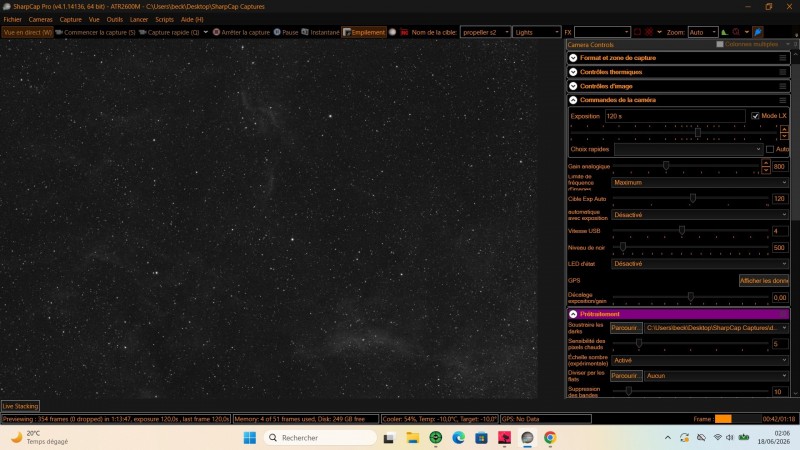The image size is (800, 450).
Task: Collapse the Prétraitement section
Action: click(573, 314)
